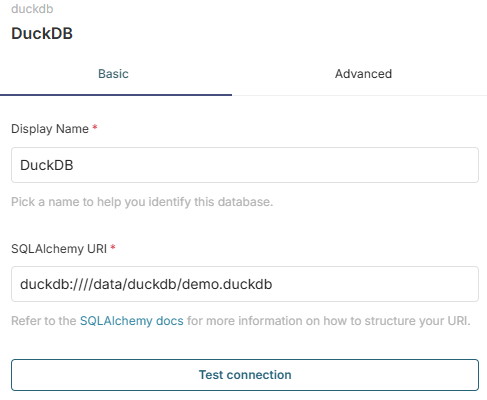Image resolution: width=487 pixels, height=400 pixels.
Task: Click the 'duckdb:////data' URI prefix text
Action: coord(72,284)
